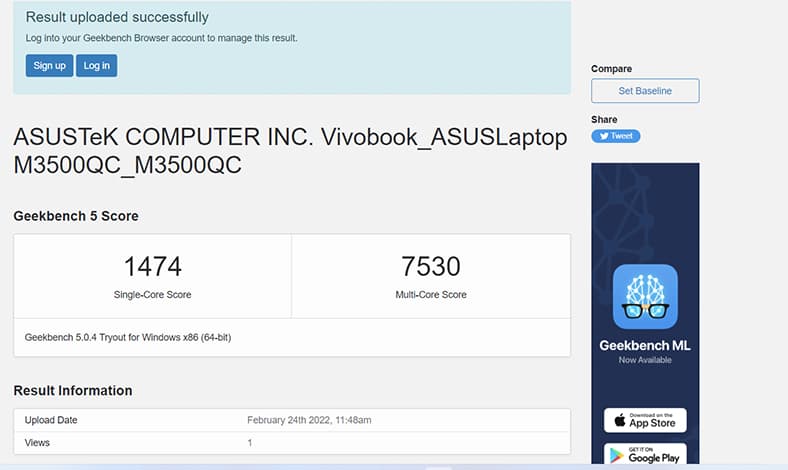Click the Single-Core Score label

(152, 295)
